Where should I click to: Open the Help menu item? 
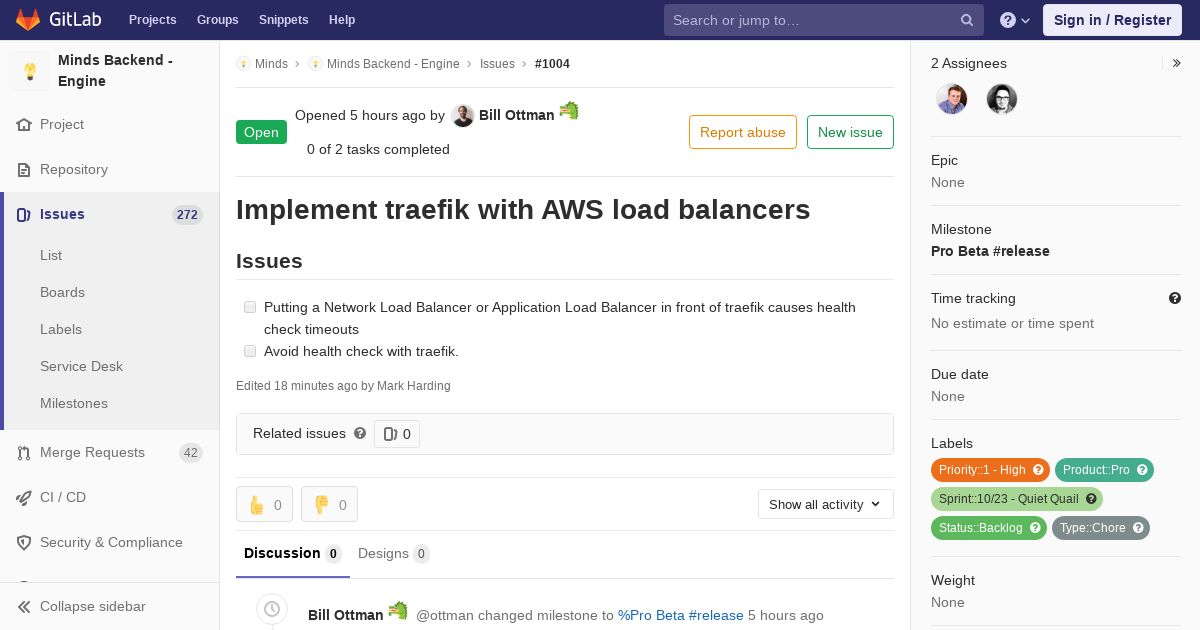[342, 20]
